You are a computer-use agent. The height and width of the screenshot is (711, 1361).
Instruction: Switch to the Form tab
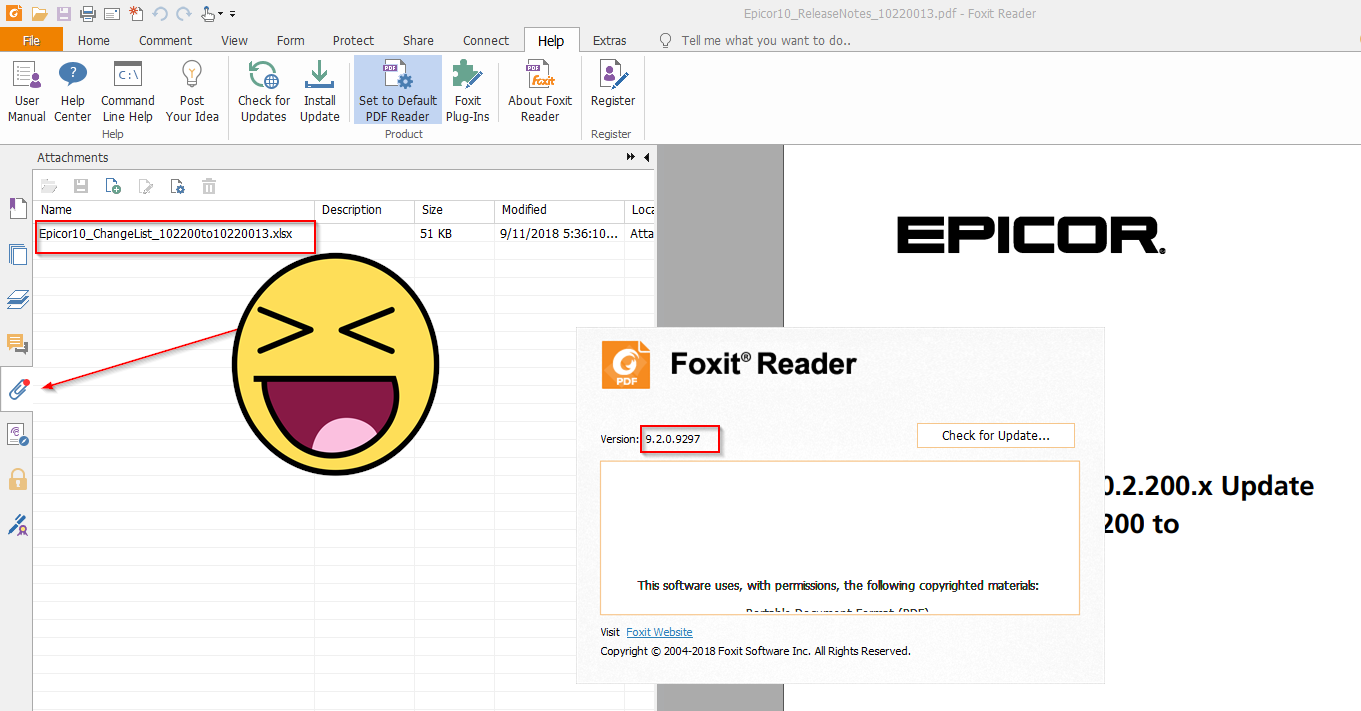point(291,40)
